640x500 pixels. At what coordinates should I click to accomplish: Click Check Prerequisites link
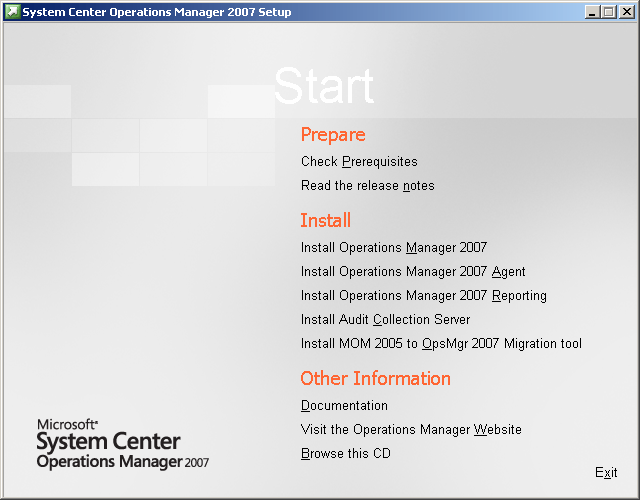point(359,162)
